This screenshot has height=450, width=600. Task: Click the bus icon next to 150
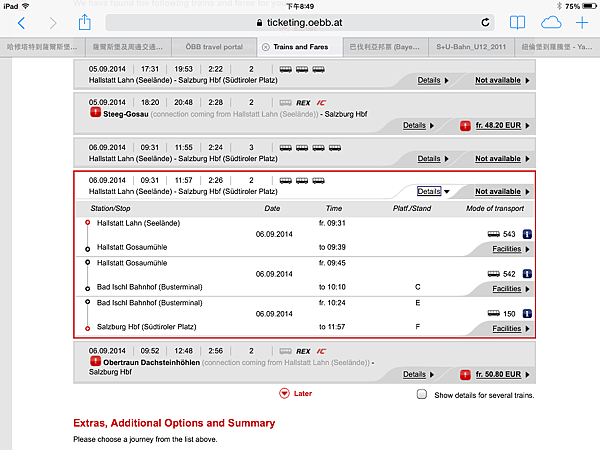(493, 314)
